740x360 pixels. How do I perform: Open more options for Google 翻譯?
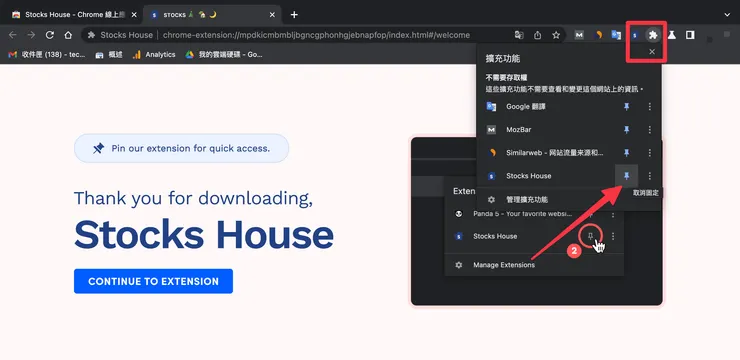pos(650,107)
